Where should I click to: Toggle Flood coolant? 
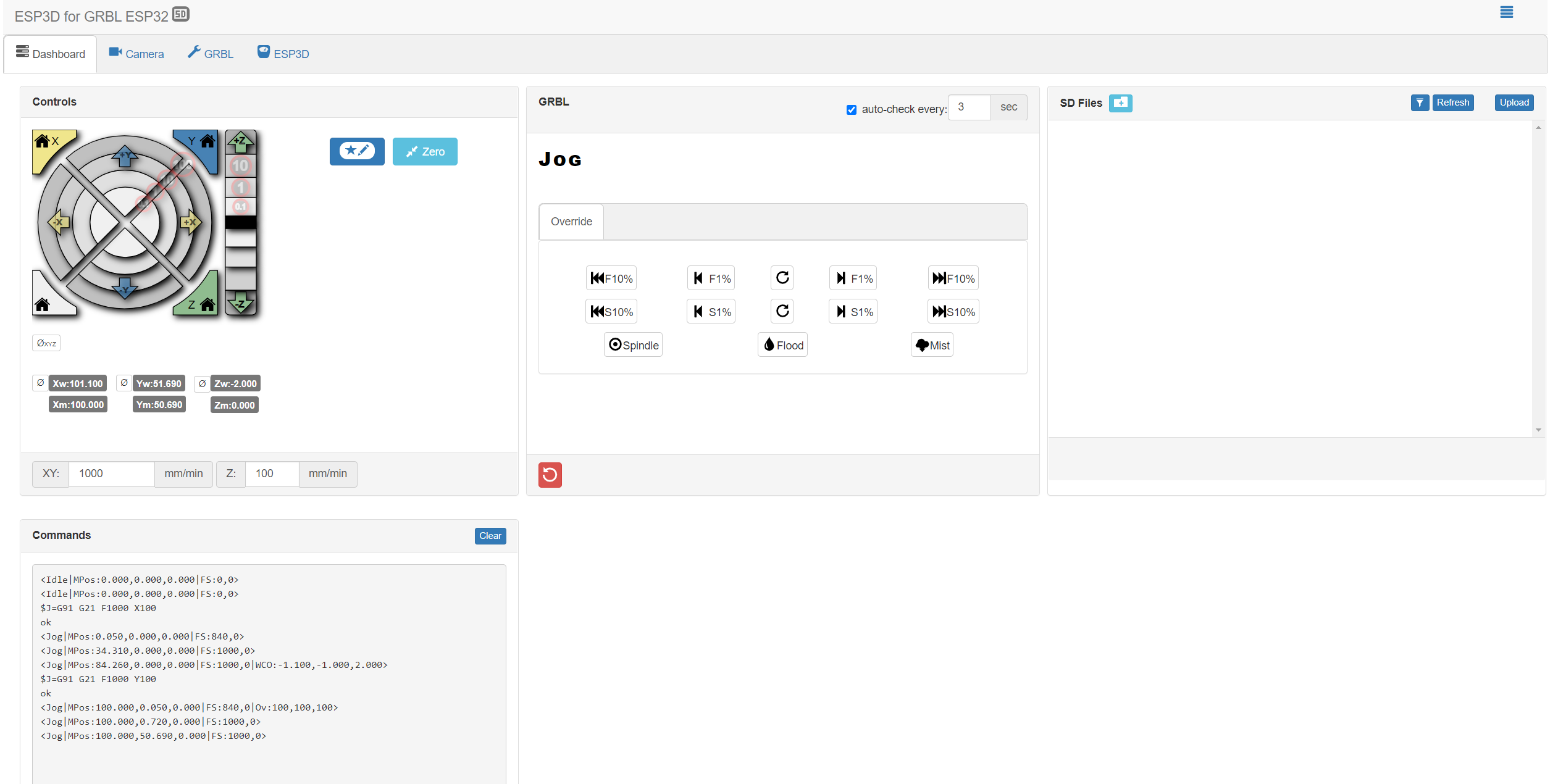point(783,345)
